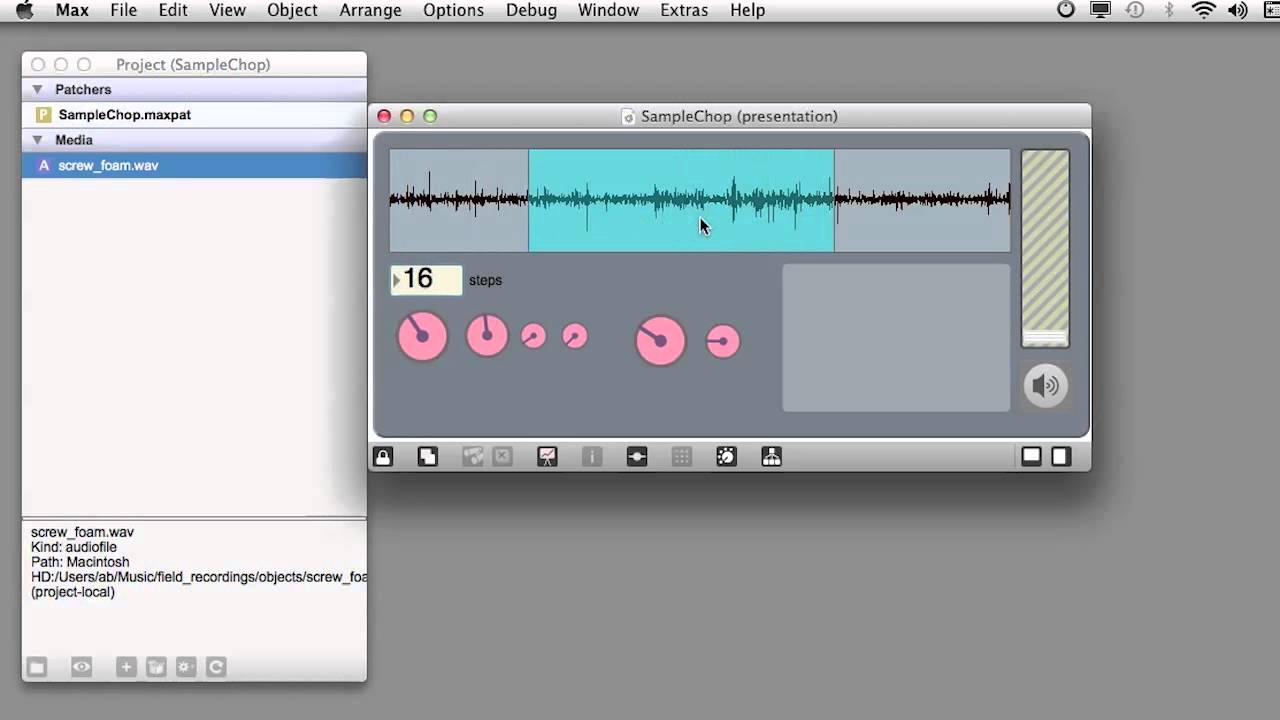Open the Options menu
This screenshot has width=1280, height=720.
click(453, 10)
